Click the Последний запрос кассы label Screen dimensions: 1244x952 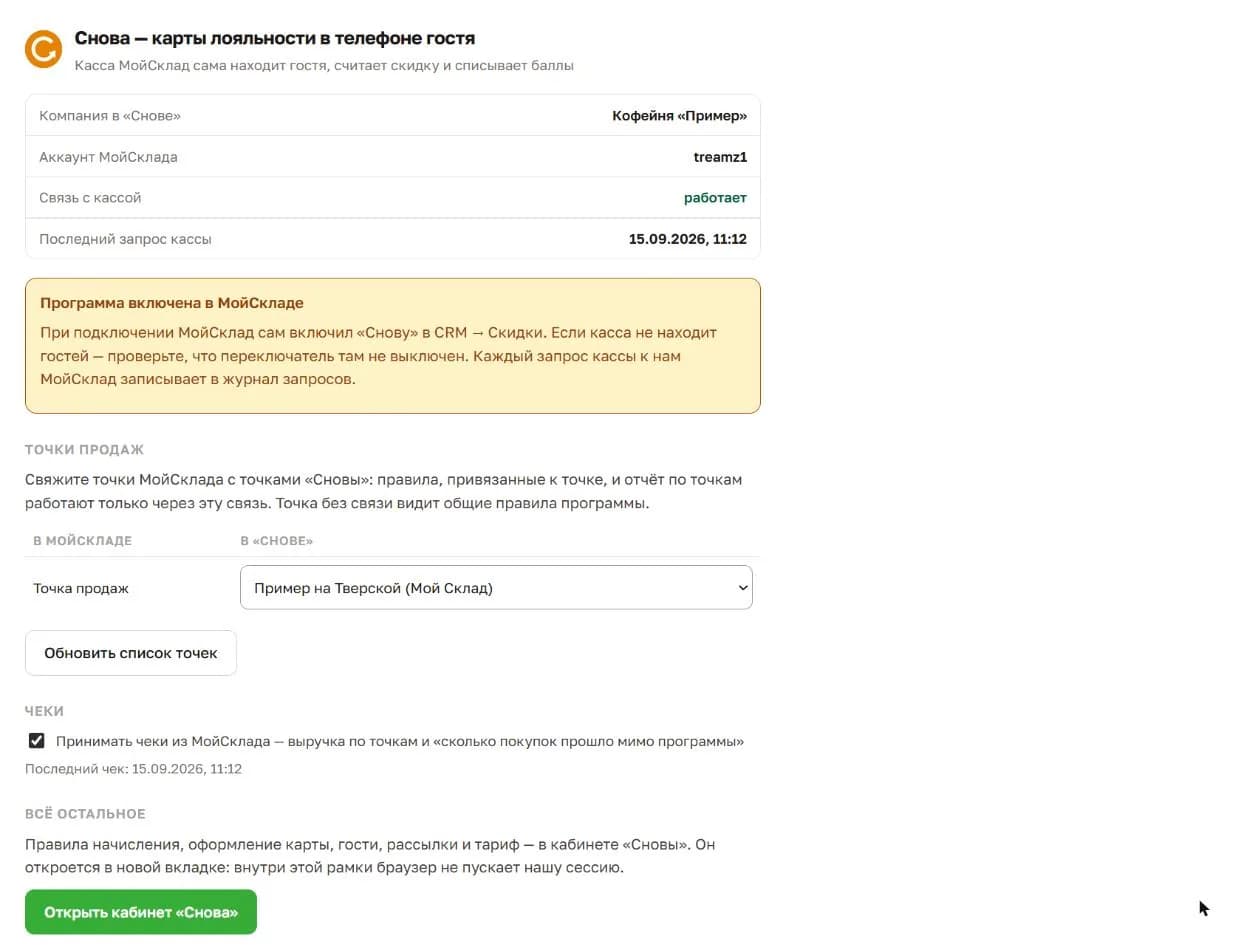click(x=125, y=239)
